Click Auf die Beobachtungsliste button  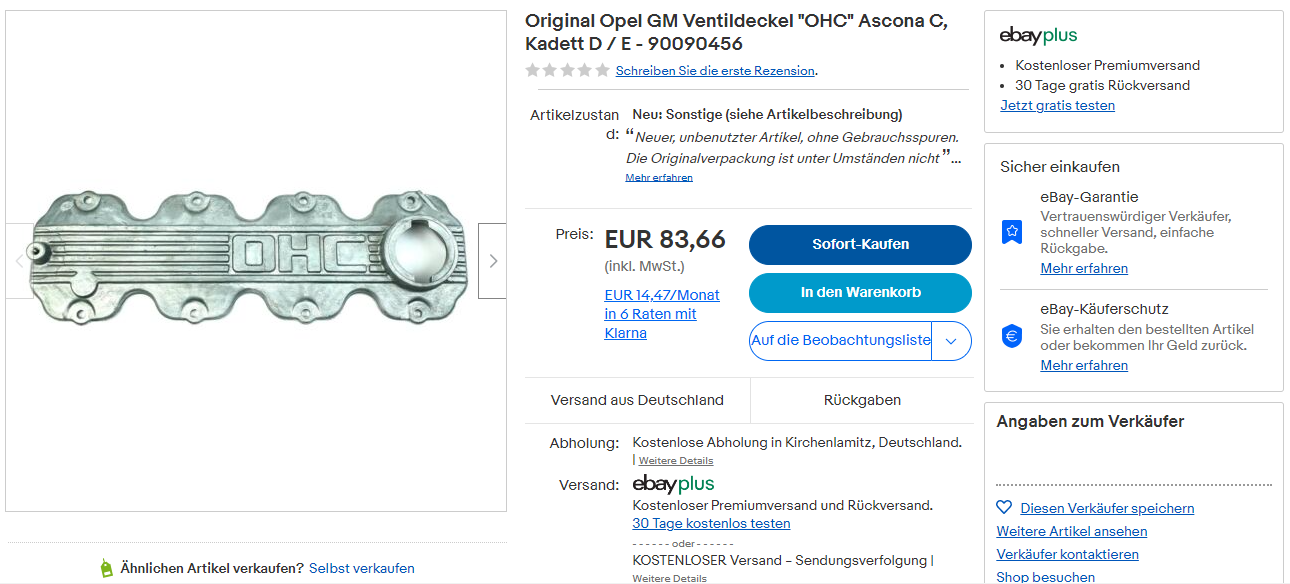(840, 341)
